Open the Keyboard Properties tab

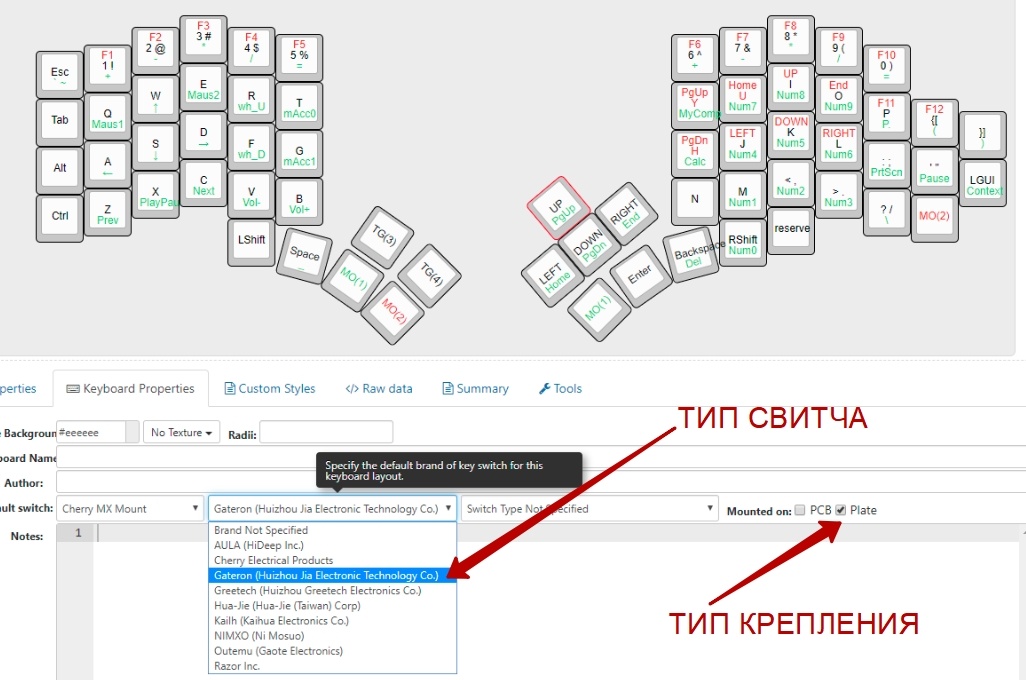tap(131, 389)
